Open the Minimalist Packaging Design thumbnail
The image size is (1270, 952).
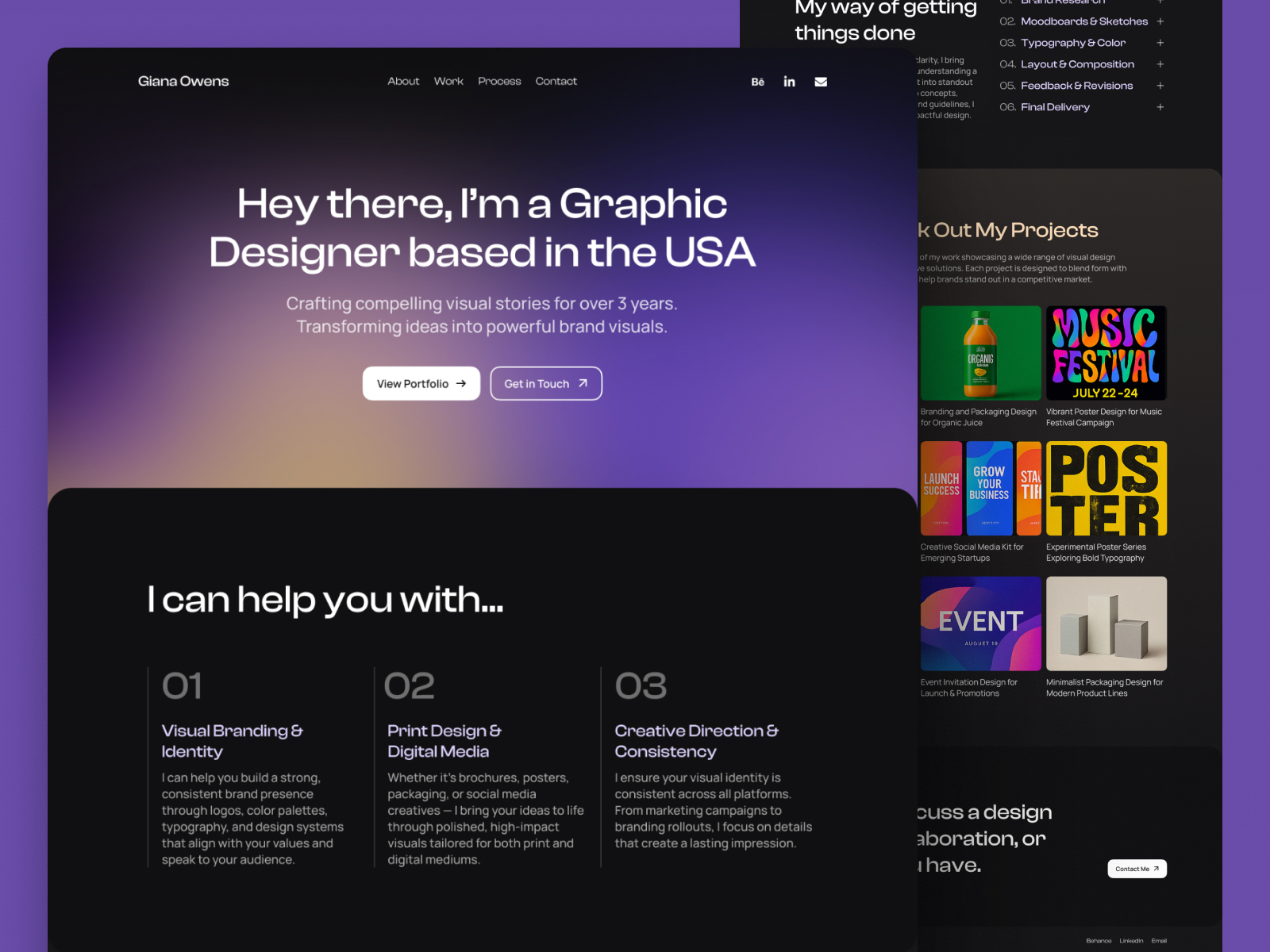[x=1106, y=624]
